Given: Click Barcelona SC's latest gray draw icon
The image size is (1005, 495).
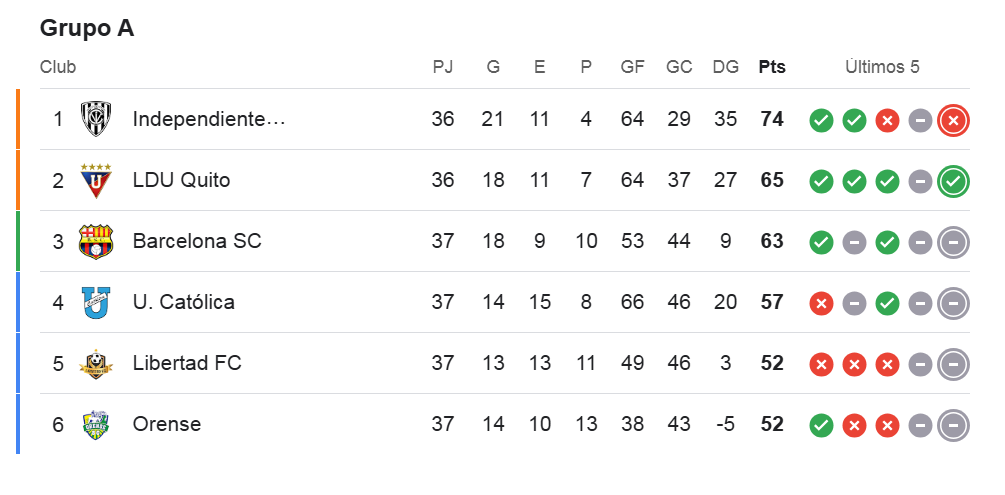Looking at the screenshot, I should 953,243.
